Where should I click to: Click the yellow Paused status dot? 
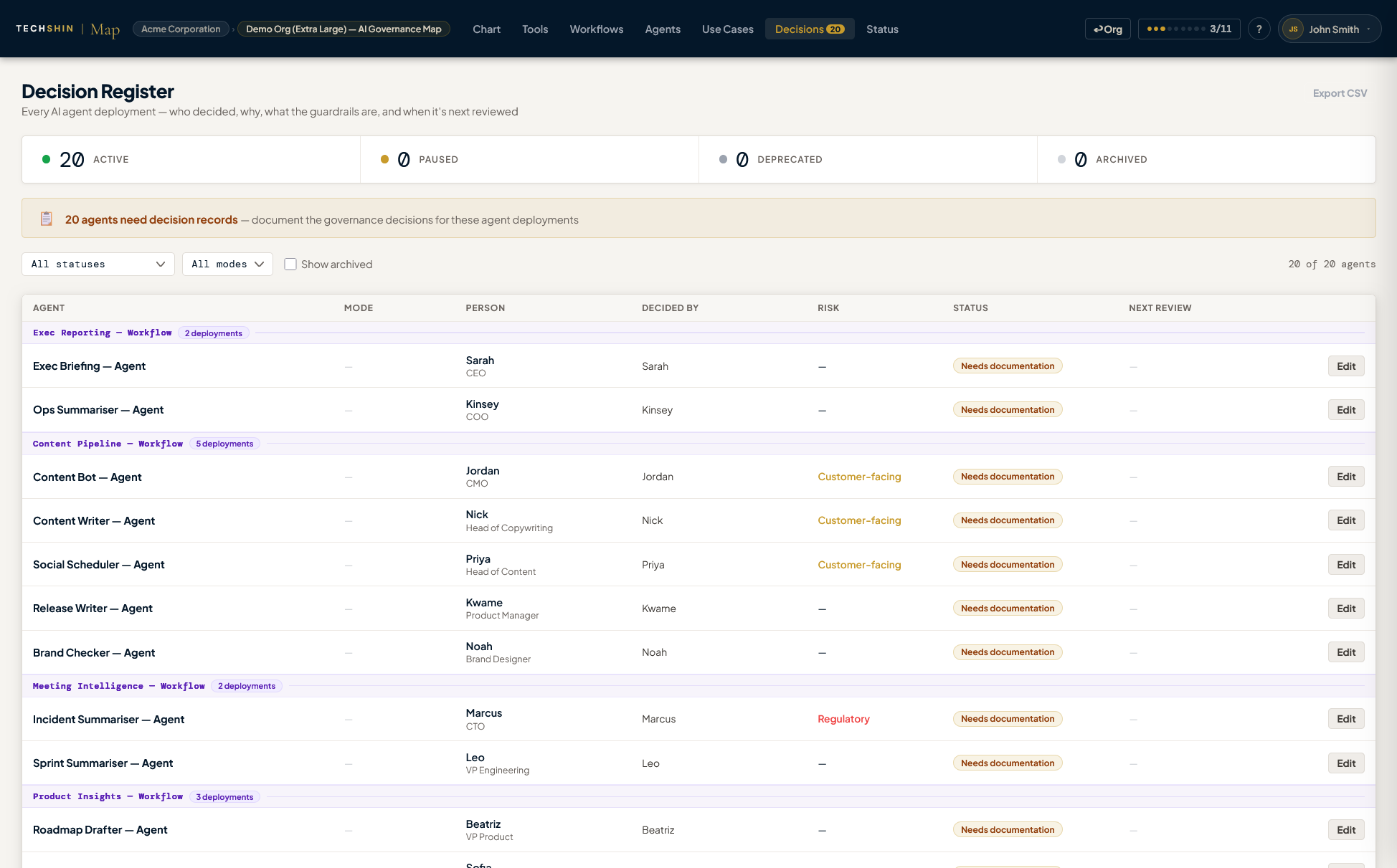(384, 159)
